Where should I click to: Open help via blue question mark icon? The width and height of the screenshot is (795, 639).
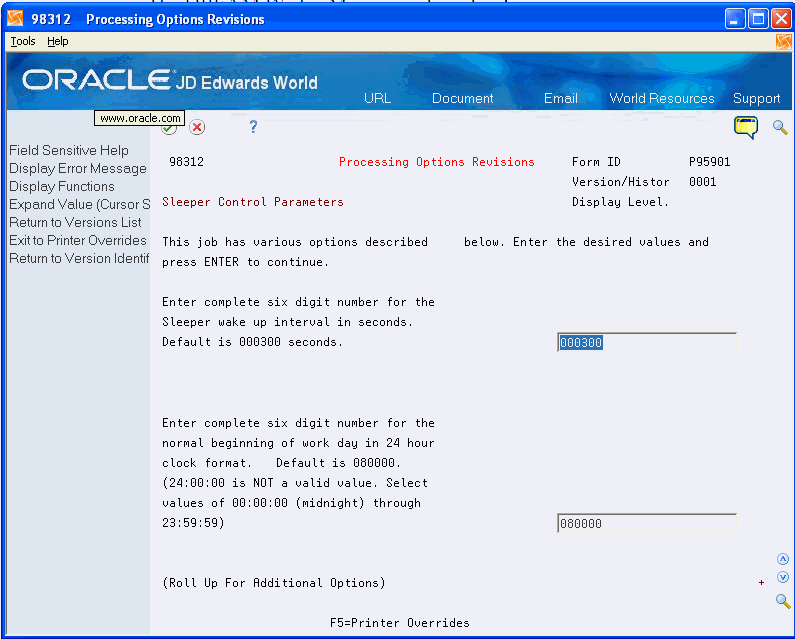click(253, 127)
